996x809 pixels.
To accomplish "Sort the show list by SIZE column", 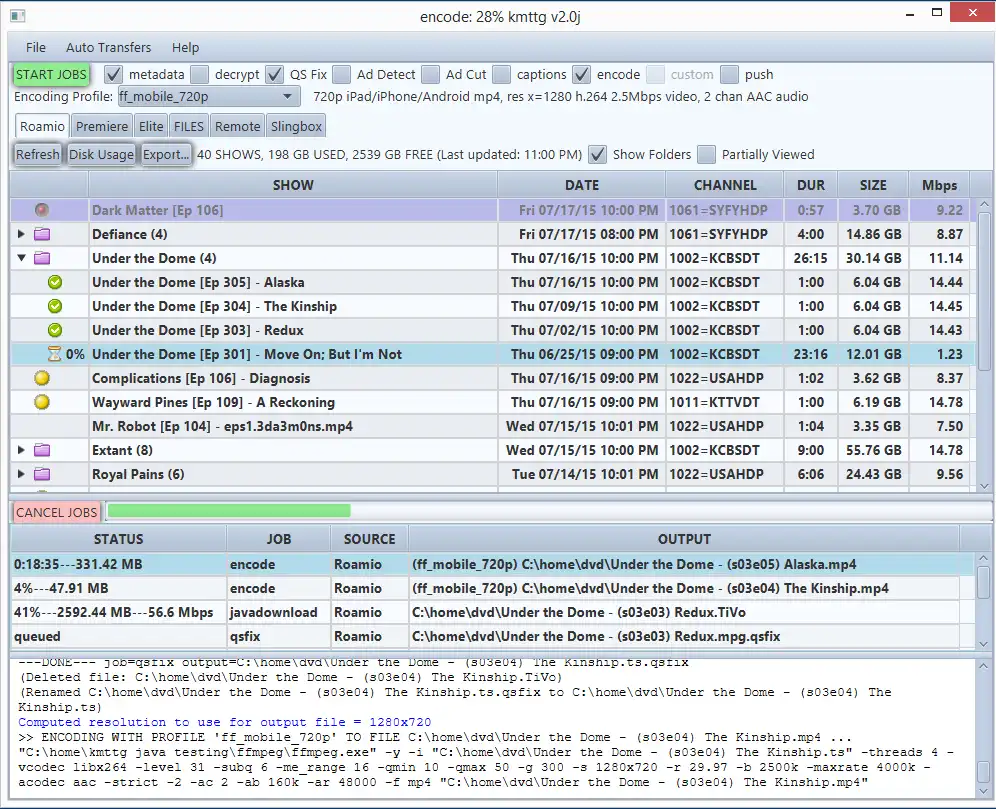I will coord(872,185).
